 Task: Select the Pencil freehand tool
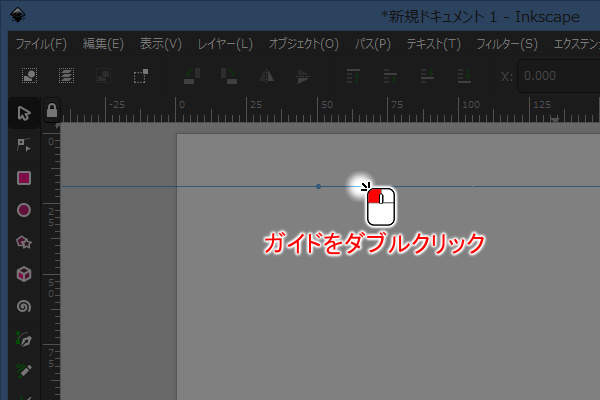coord(24,371)
